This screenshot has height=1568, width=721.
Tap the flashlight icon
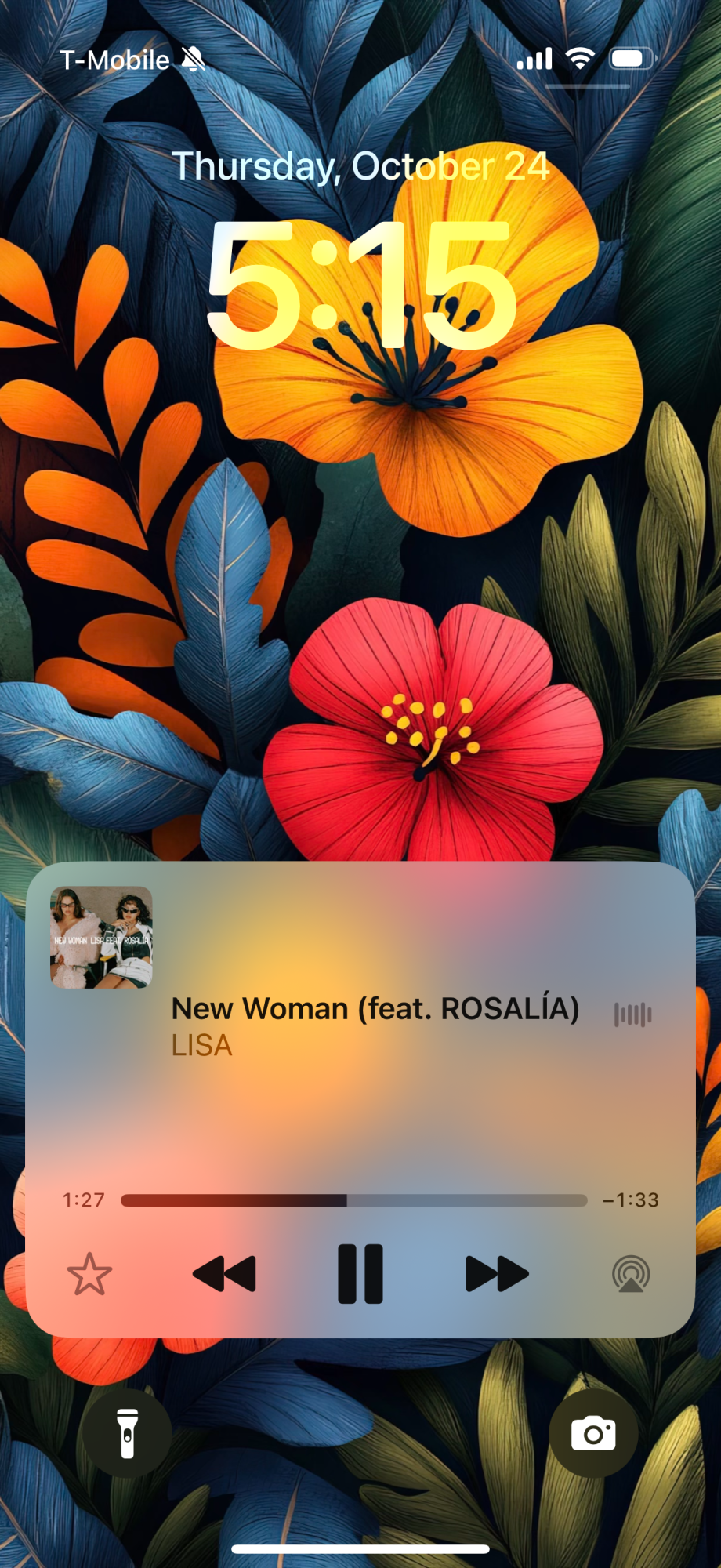[x=128, y=1434]
